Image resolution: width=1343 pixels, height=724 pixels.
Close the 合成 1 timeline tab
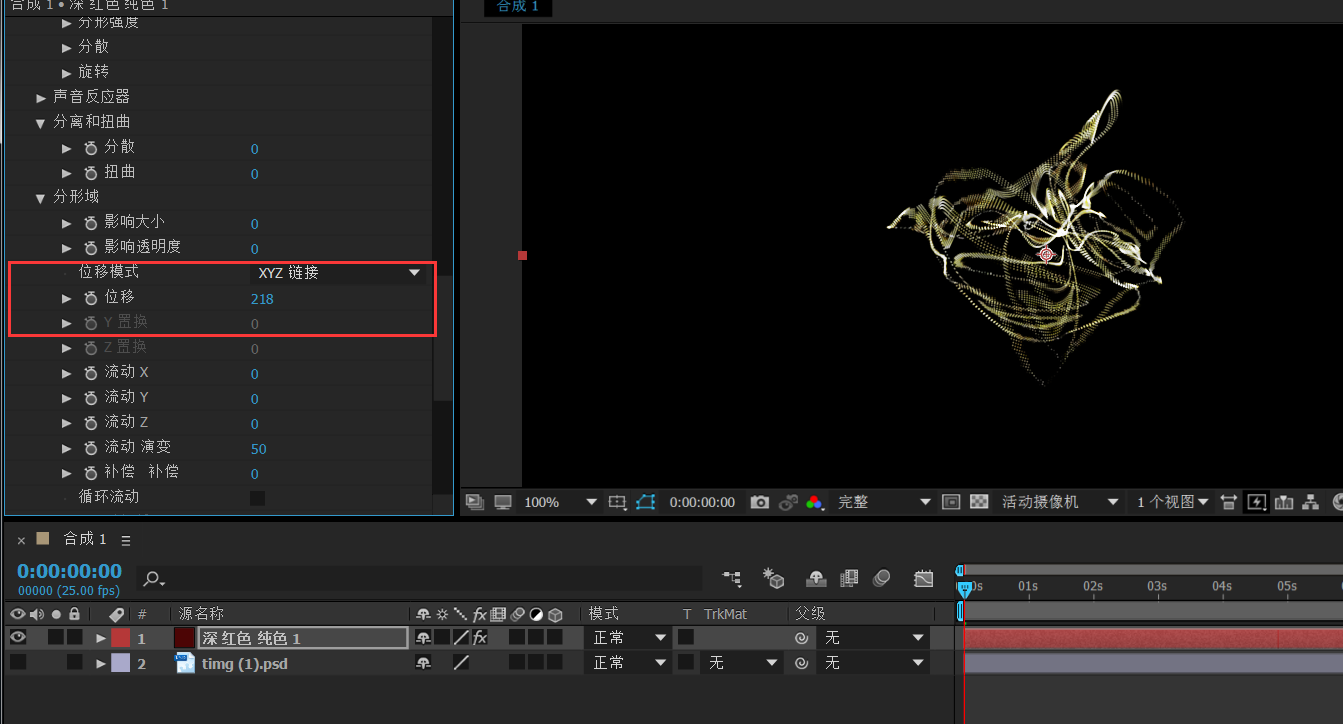point(21,540)
